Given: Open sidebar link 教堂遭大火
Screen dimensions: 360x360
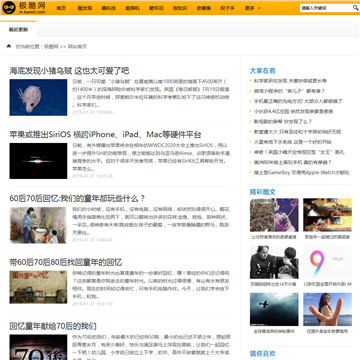Looking at the screenshot, I should coord(297,132).
